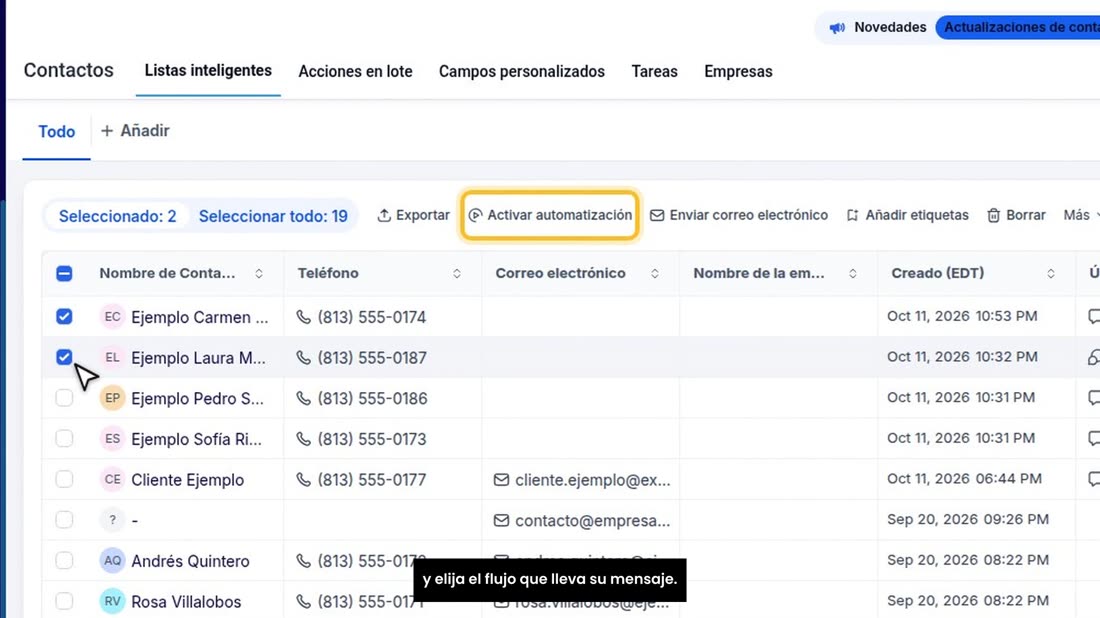
Task: Click phone number (813) 555-0177
Action: click(371, 480)
